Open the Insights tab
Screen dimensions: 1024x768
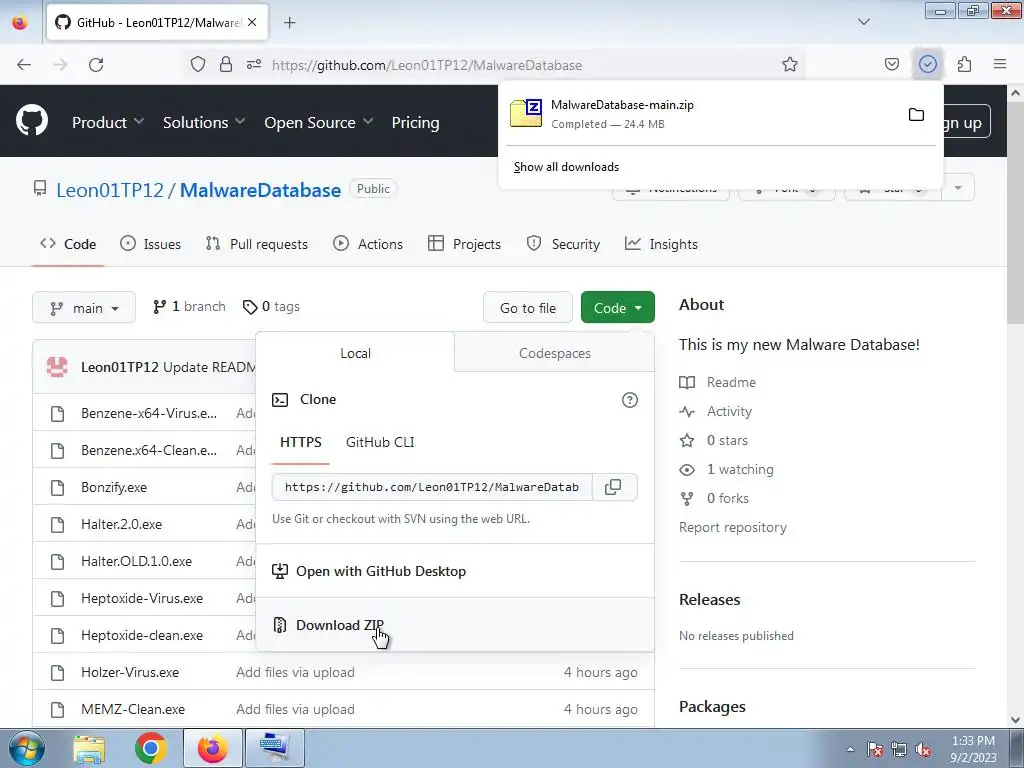pyautogui.click(x=661, y=244)
